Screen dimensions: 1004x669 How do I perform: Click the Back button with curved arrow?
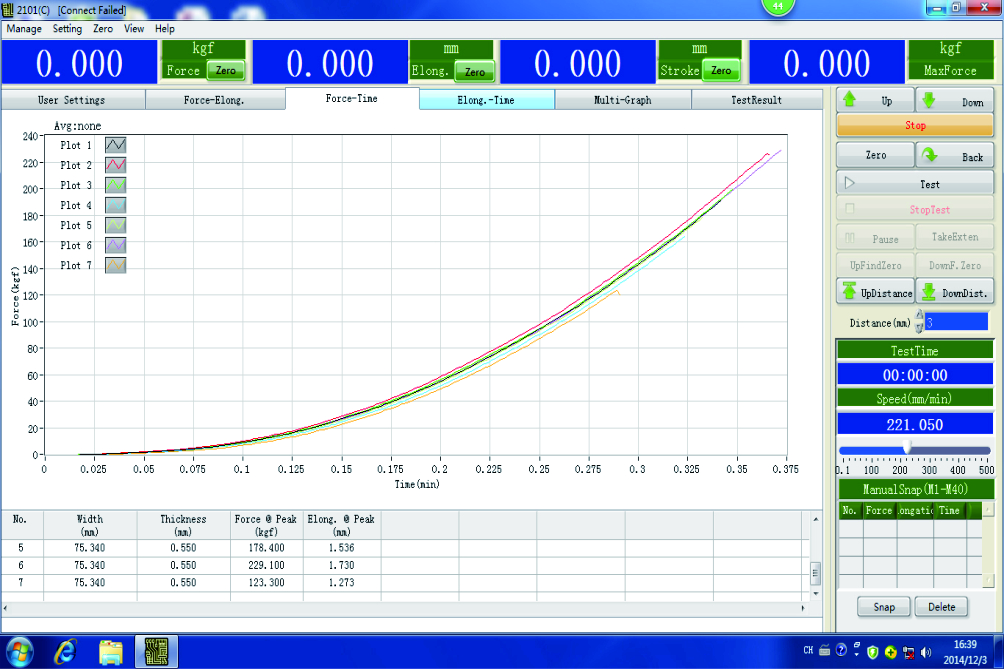(955, 156)
